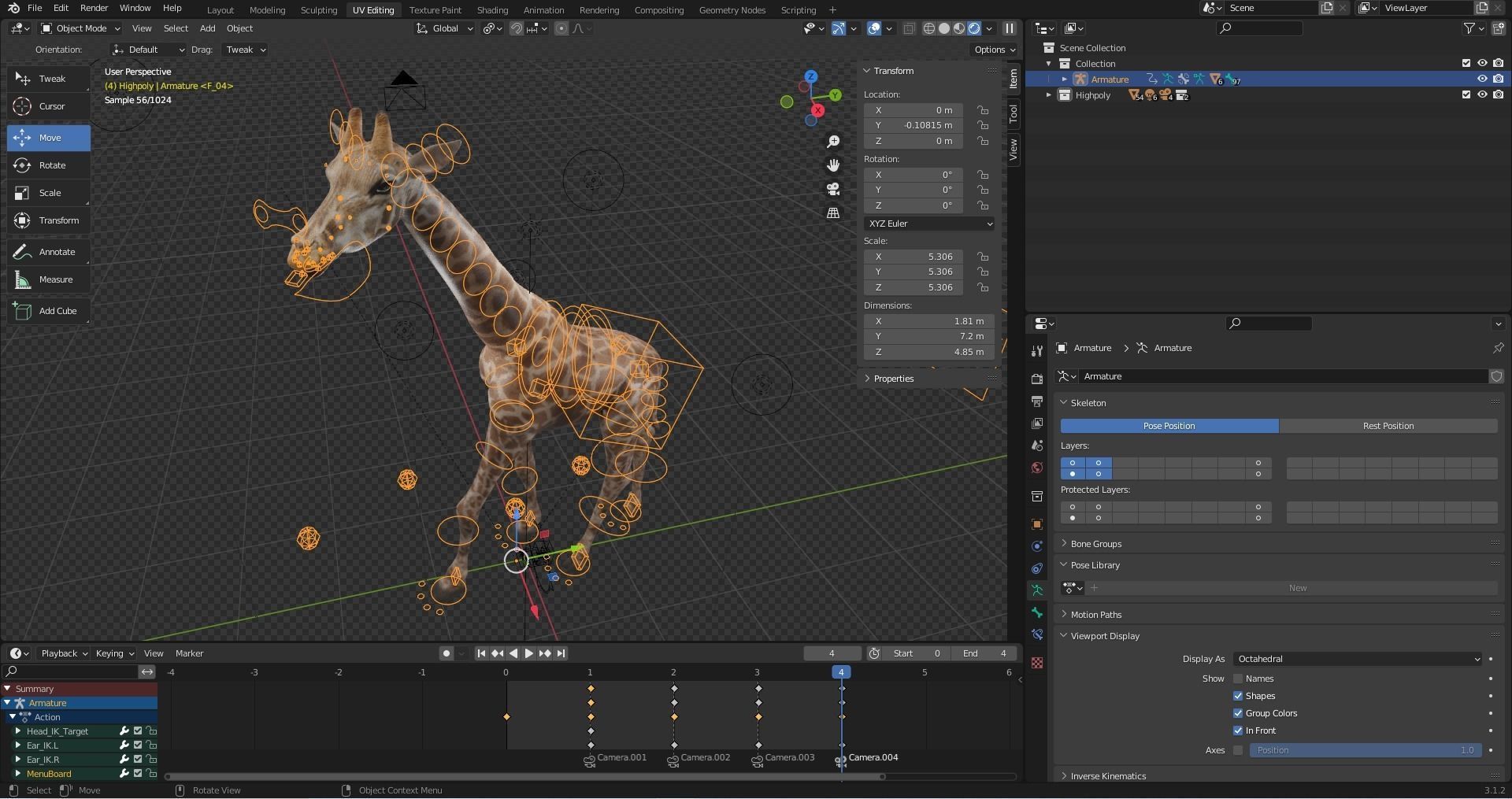Select the Cursor tool
Screen dimensions: 1512x799
click(49, 106)
